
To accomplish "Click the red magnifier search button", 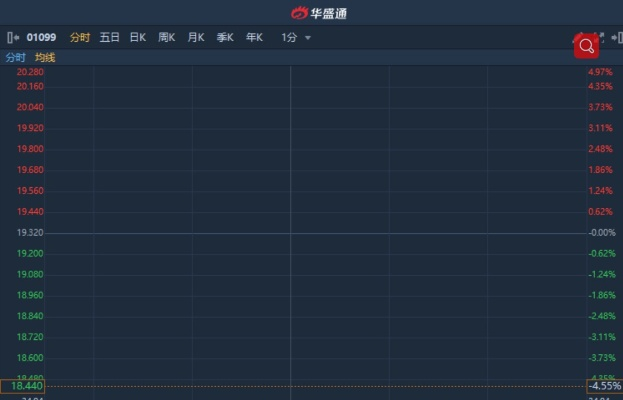I will point(586,46).
